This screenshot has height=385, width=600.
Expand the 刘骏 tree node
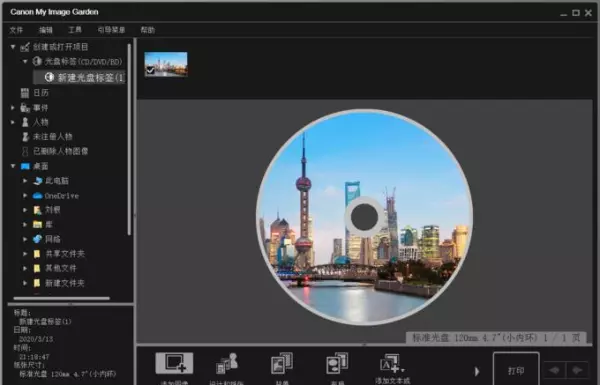[25, 210]
